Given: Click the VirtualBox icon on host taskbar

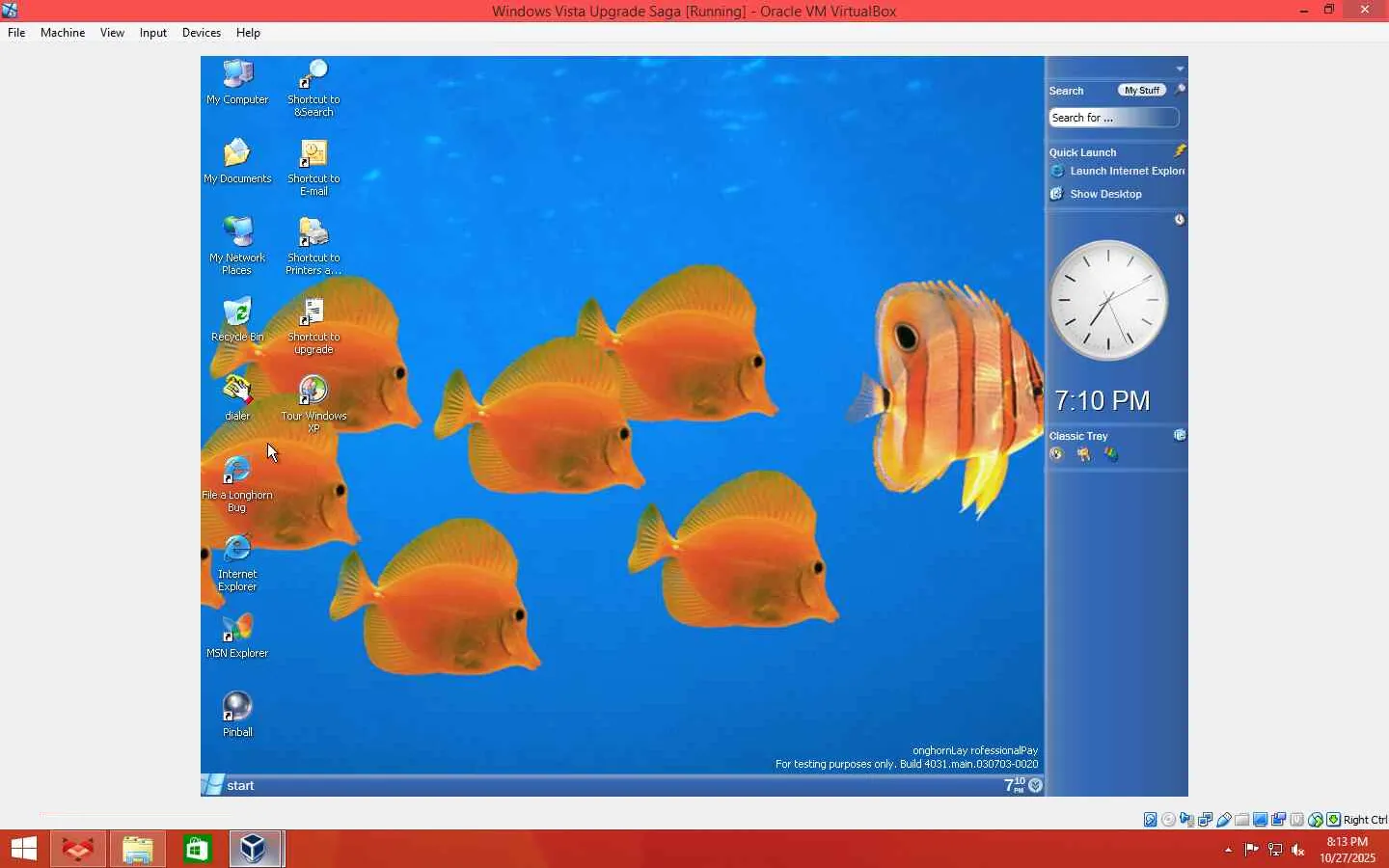Looking at the screenshot, I should (255, 849).
